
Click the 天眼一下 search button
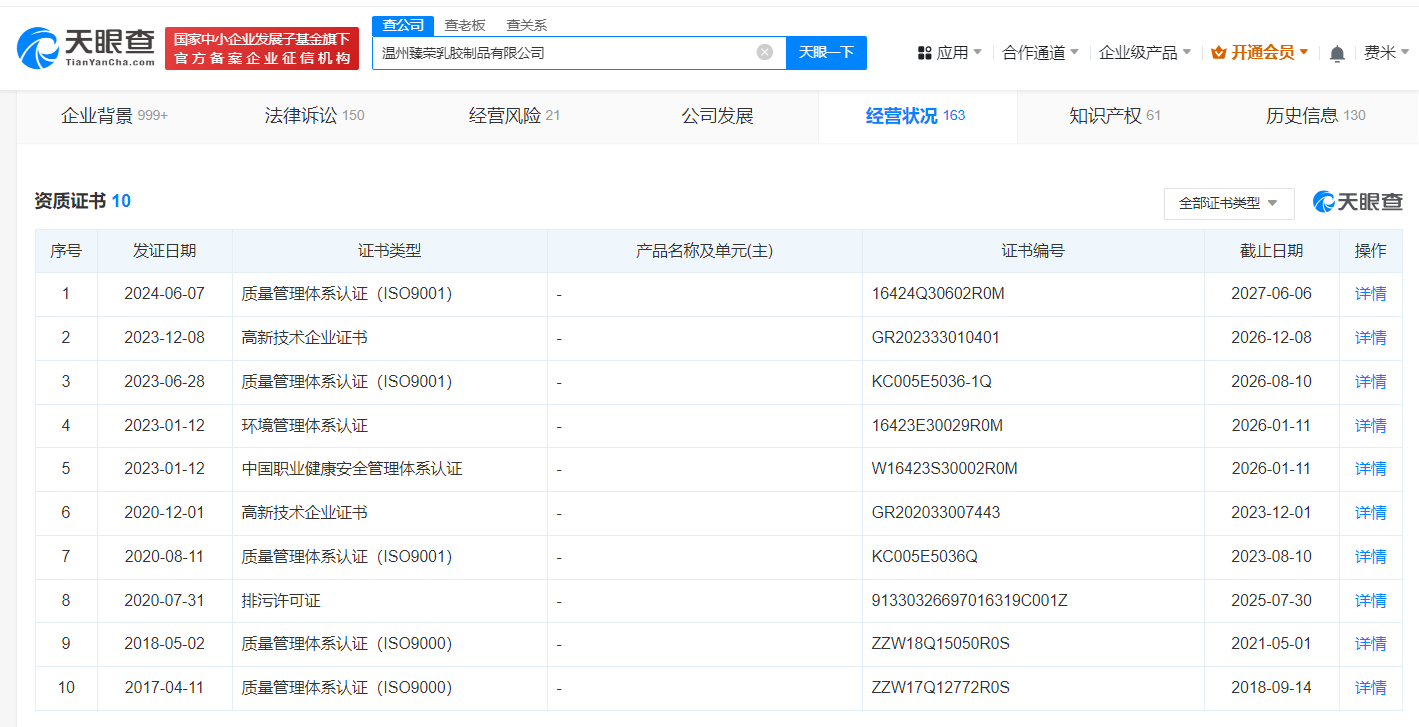826,52
